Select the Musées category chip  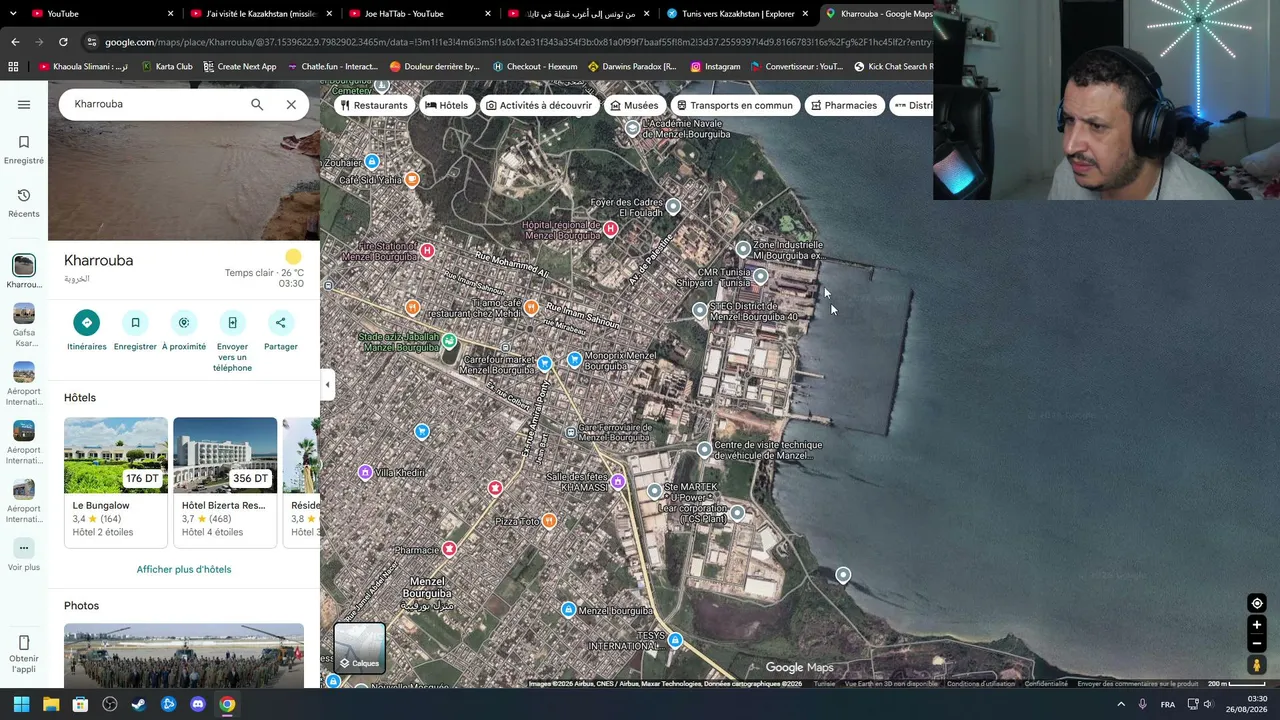(634, 105)
